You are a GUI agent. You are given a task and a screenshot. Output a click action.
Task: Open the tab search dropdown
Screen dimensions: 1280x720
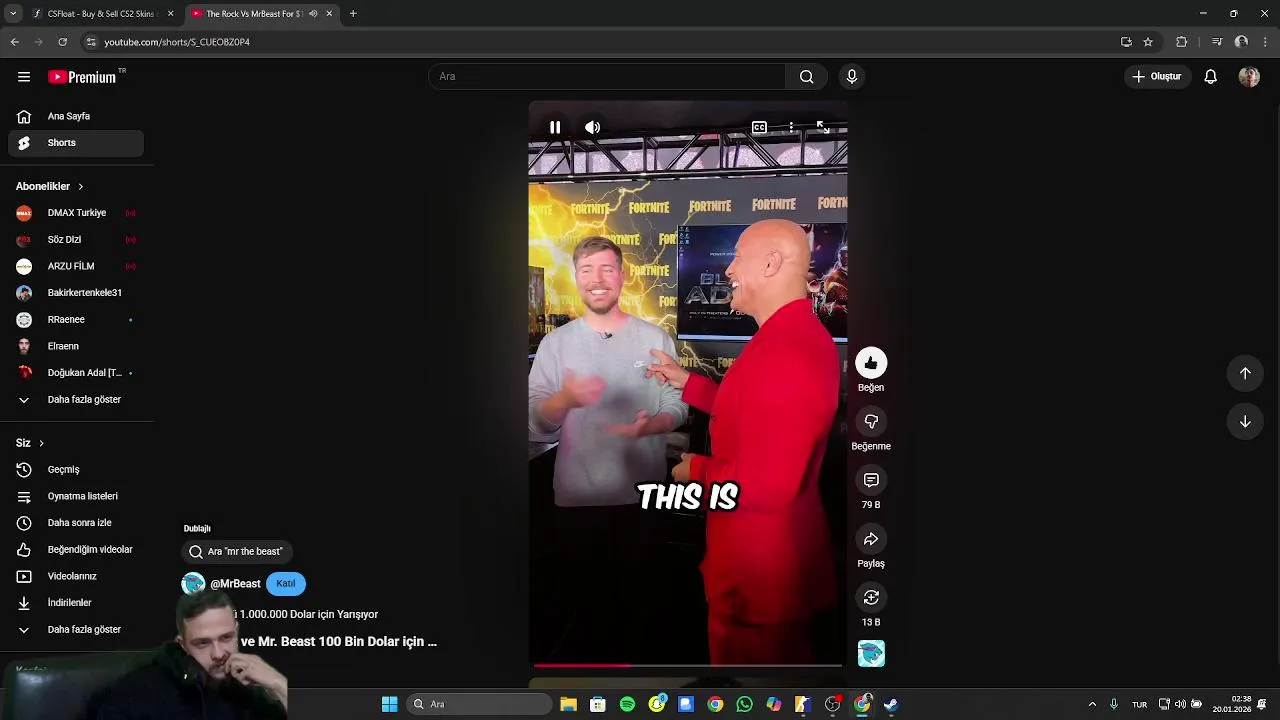13,14
